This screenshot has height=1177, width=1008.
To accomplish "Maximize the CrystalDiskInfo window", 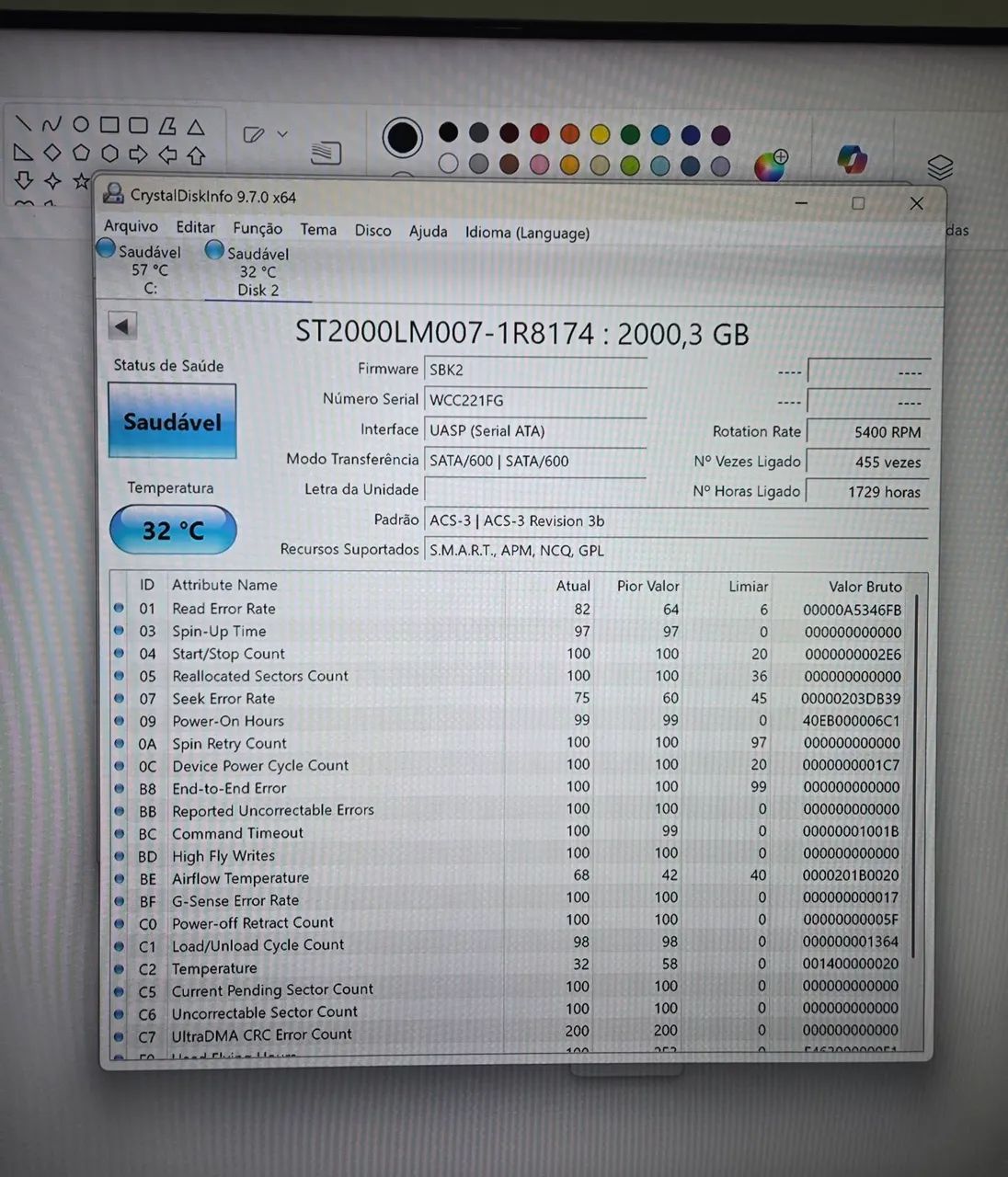I will tap(858, 203).
